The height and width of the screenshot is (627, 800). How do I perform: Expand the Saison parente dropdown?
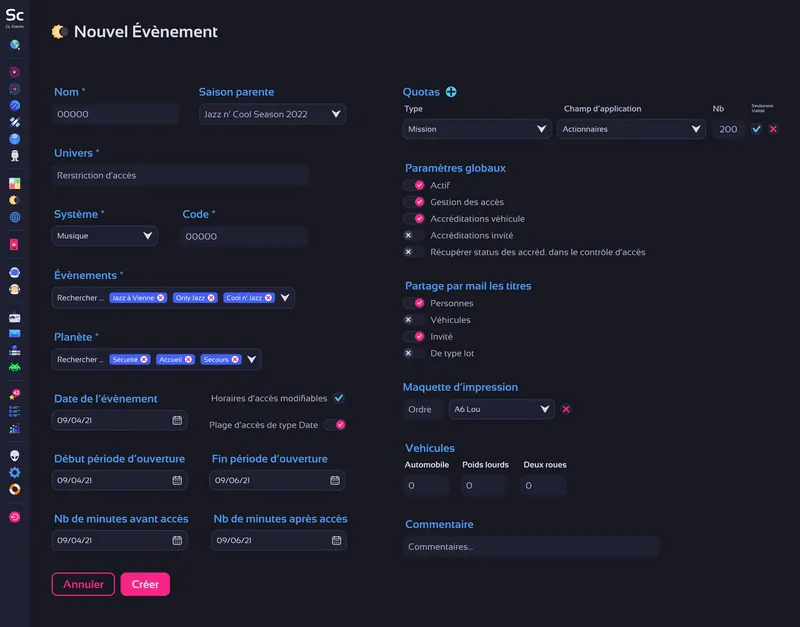pos(272,114)
